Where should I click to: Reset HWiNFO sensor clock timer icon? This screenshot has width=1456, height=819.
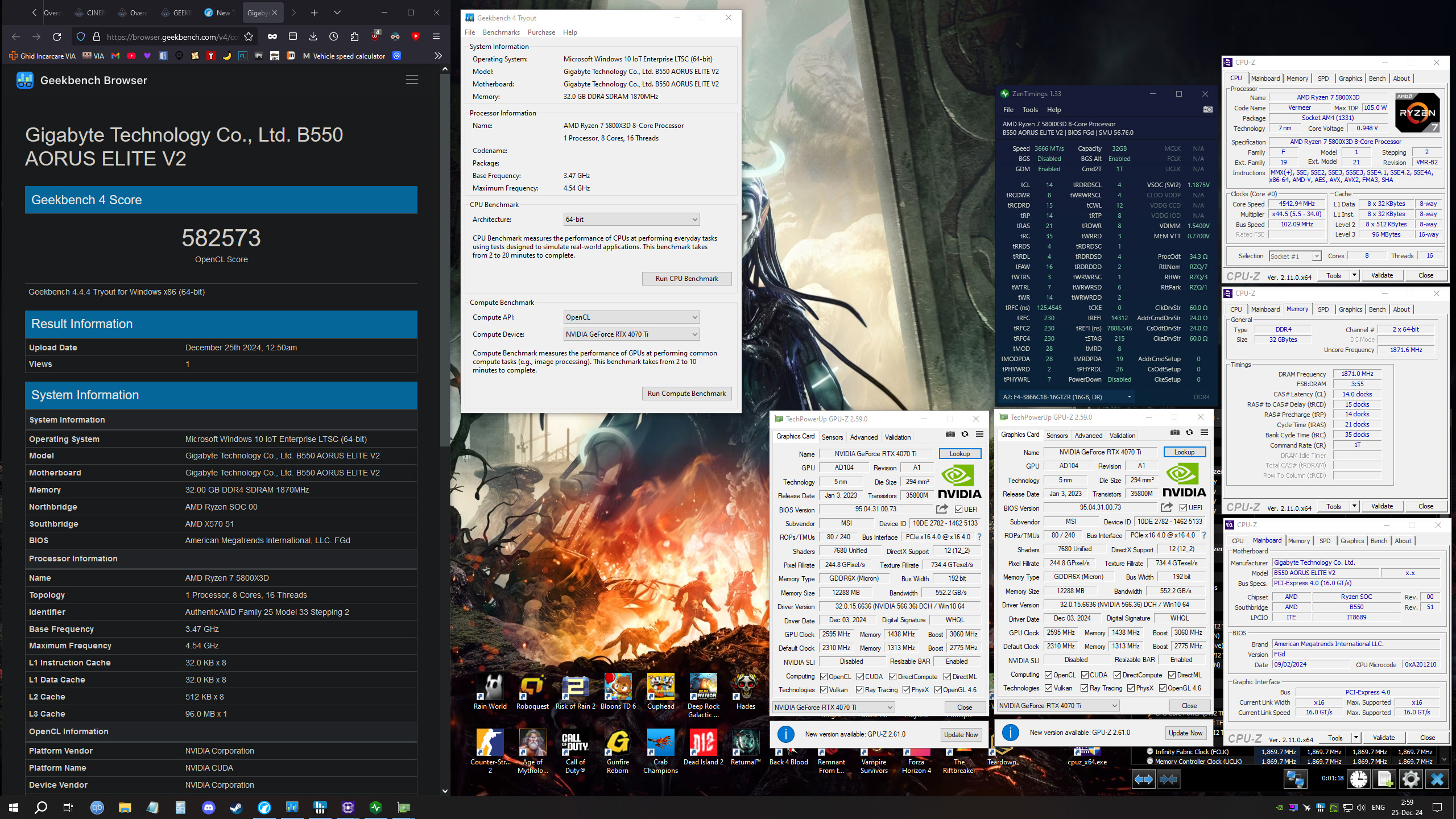pos(1359,779)
